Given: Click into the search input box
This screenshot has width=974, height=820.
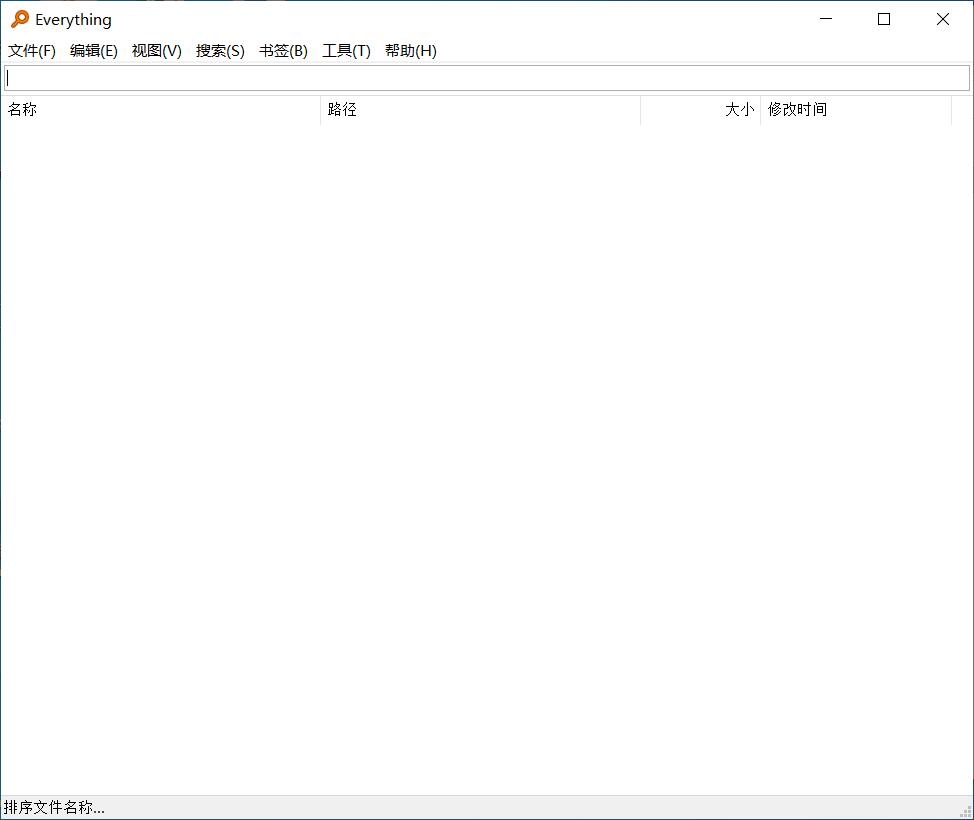Looking at the screenshot, I should pyautogui.click(x=487, y=78).
